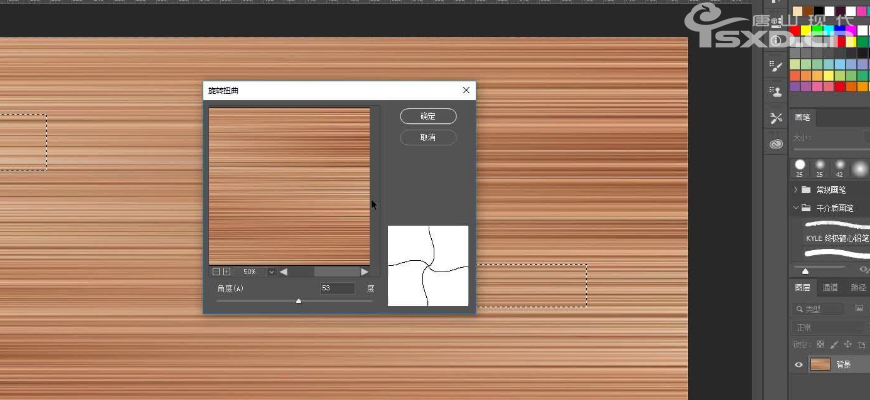Click the zoom out minus icon in dialog

[216, 271]
